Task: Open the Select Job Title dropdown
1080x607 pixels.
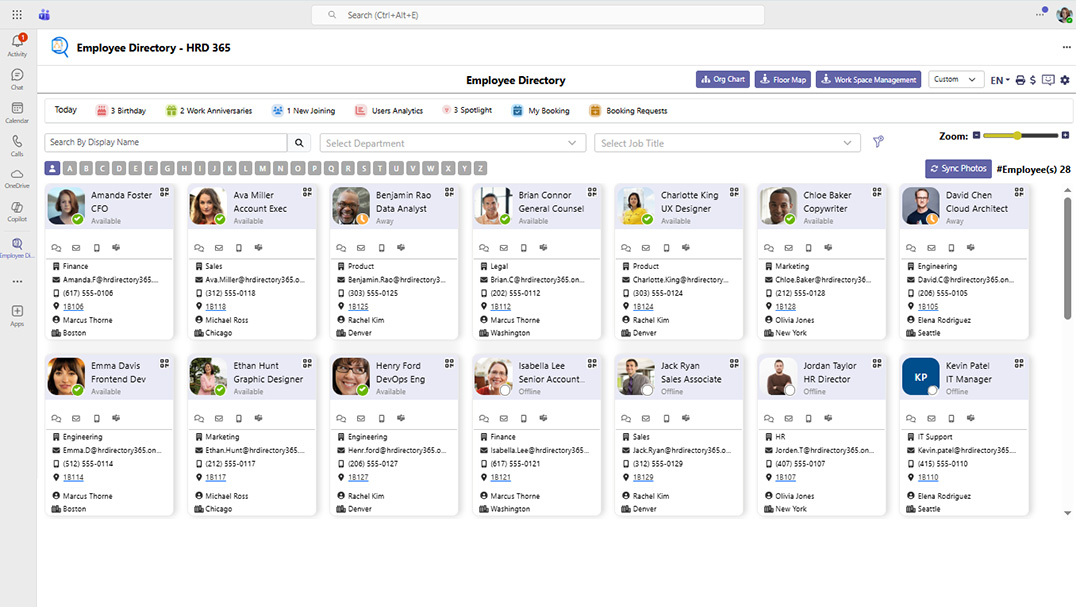Action: tap(727, 142)
